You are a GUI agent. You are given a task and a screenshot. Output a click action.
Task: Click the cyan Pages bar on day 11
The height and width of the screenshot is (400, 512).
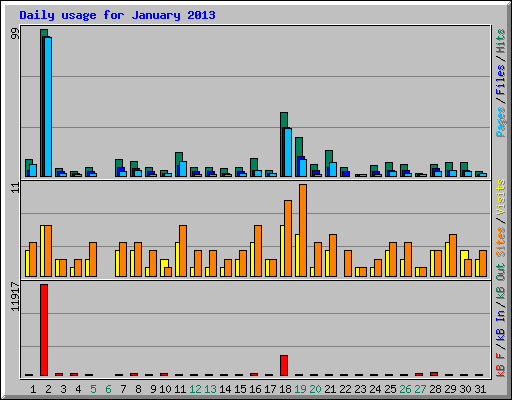[x=183, y=169]
